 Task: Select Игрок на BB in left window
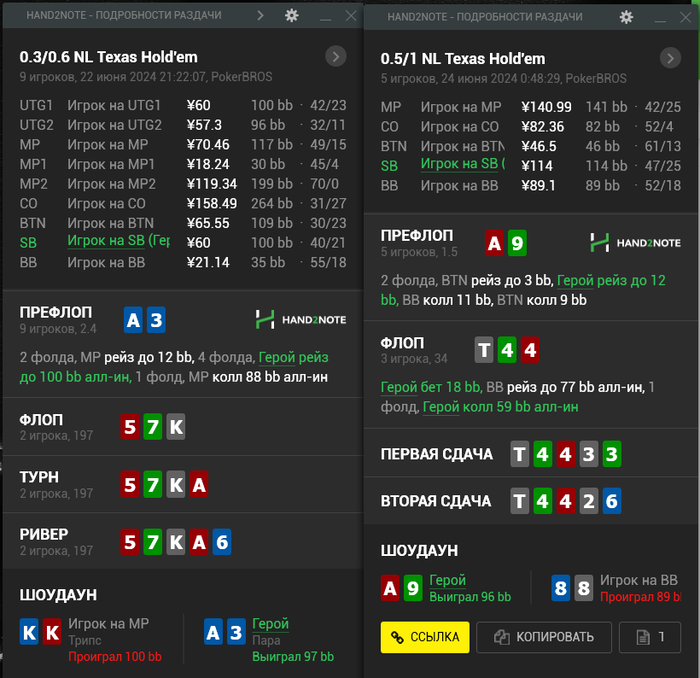coord(183,262)
